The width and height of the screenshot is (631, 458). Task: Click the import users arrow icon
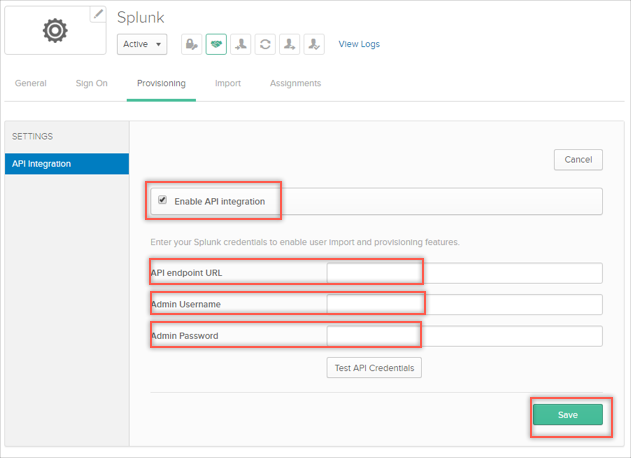pyautogui.click(x=241, y=44)
